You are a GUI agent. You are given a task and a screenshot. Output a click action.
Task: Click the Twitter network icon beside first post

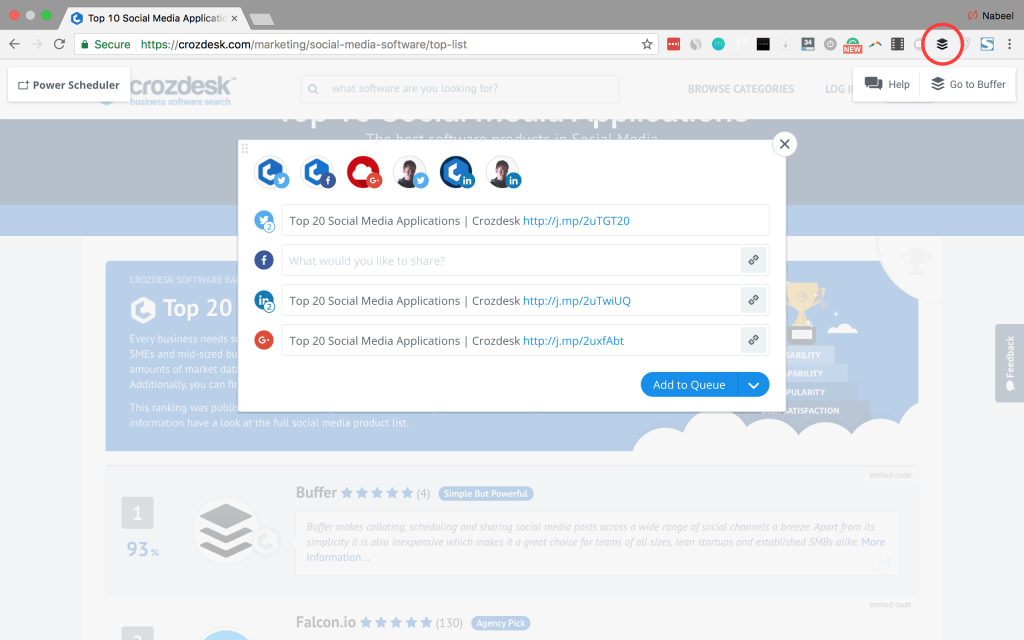[264, 221]
